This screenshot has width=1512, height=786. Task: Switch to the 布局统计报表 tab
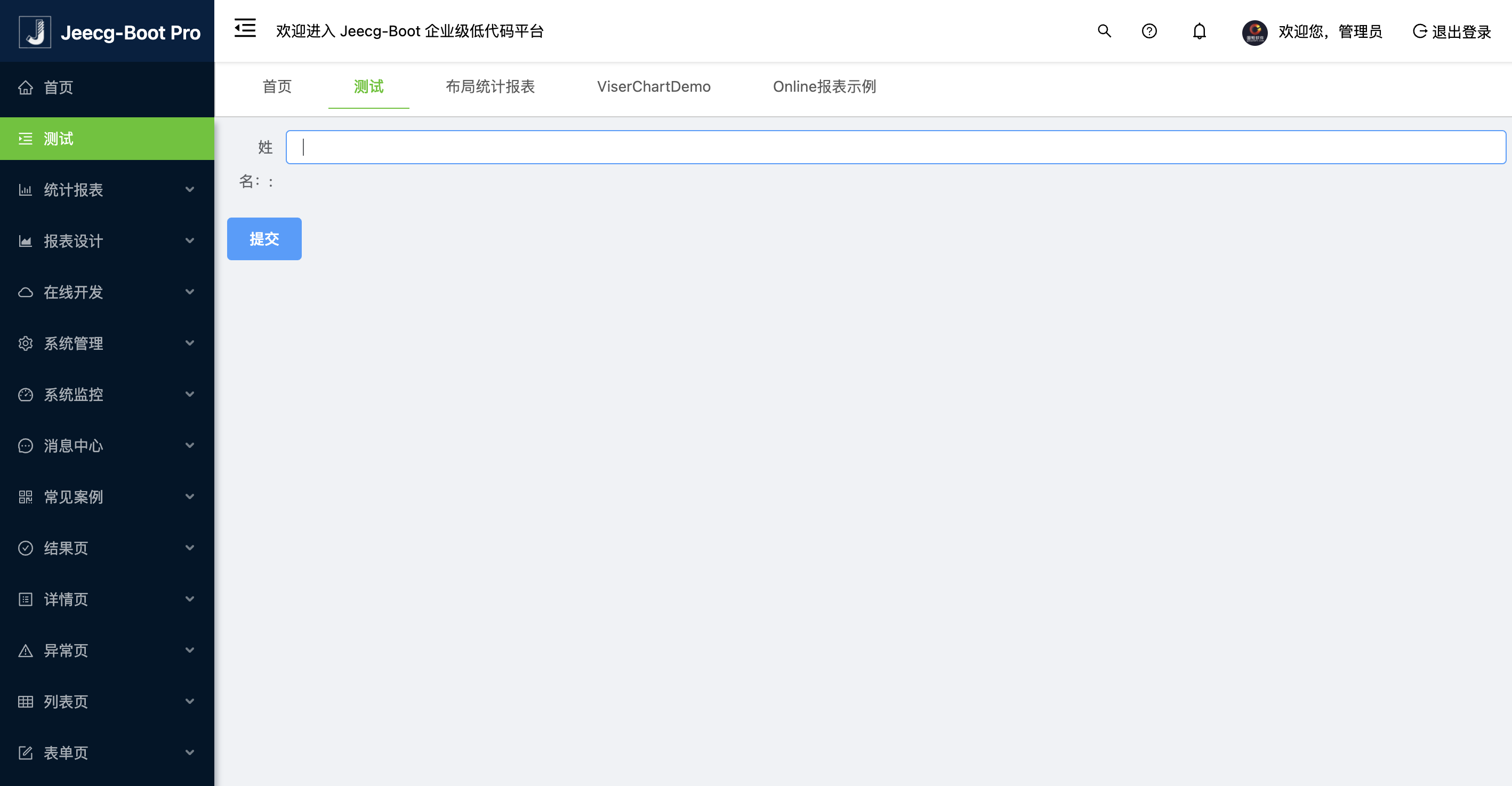coord(490,87)
